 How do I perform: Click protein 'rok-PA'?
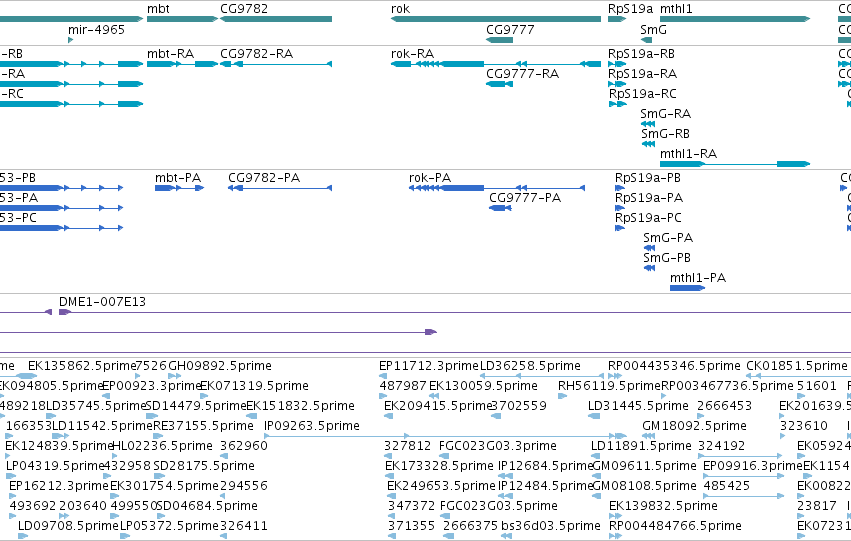click(497, 188)
